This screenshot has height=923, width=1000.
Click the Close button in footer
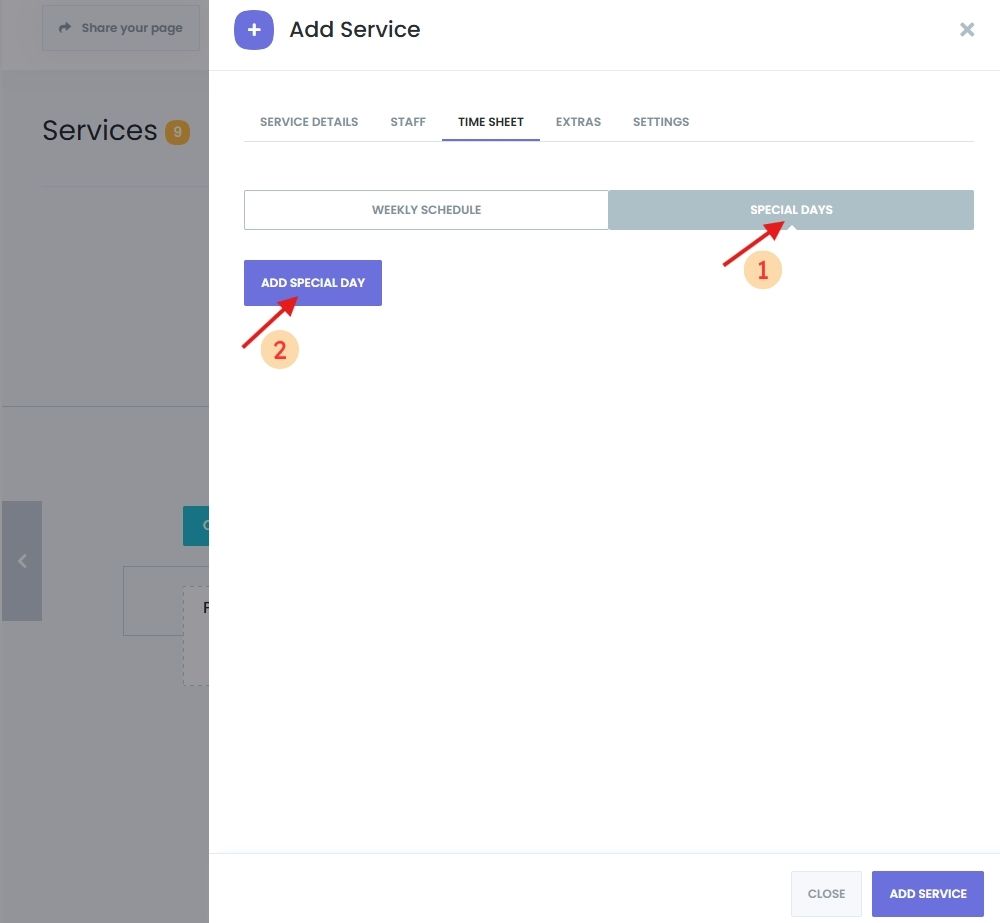coord(826,894)
